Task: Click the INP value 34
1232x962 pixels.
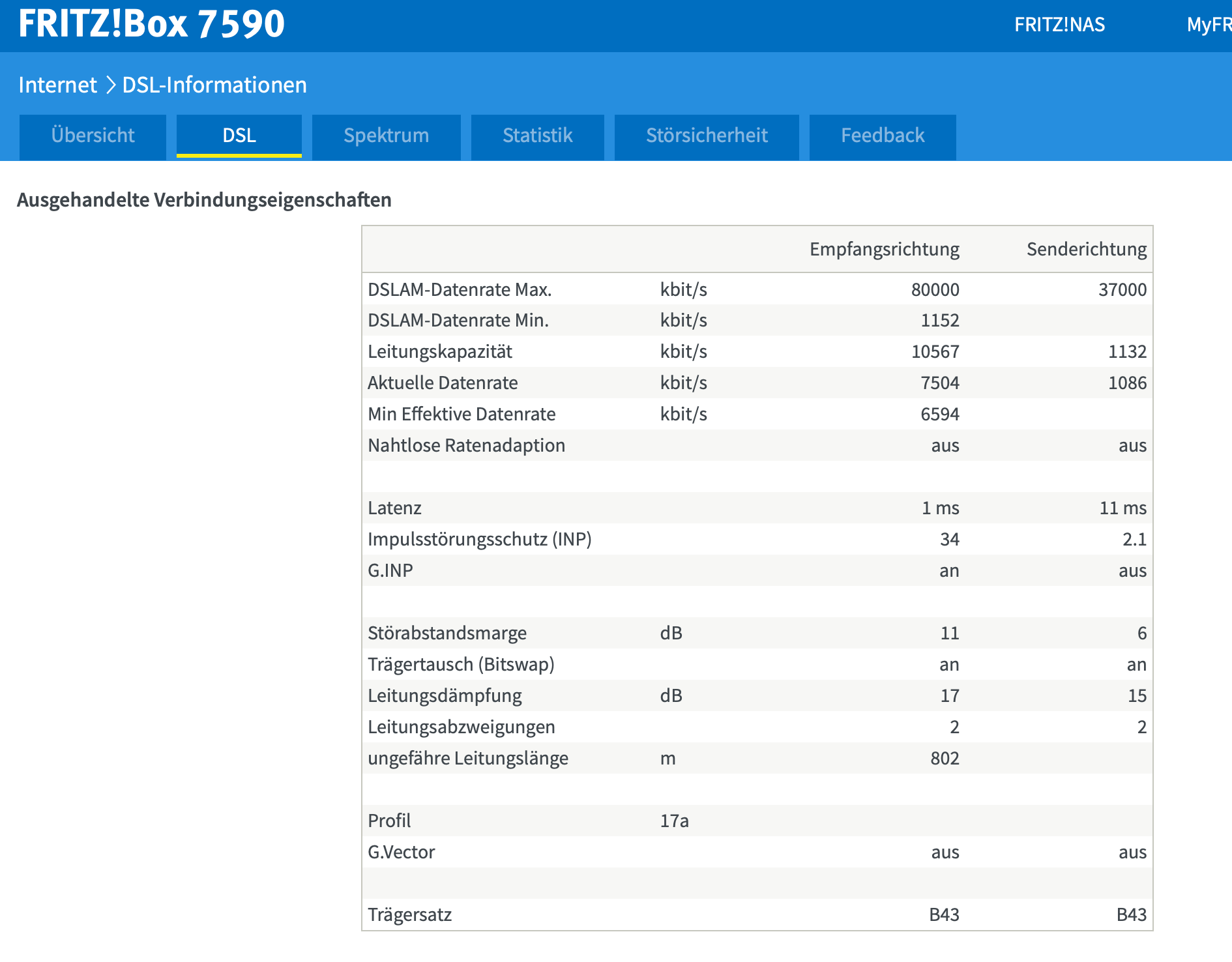Action: [950, 540]
